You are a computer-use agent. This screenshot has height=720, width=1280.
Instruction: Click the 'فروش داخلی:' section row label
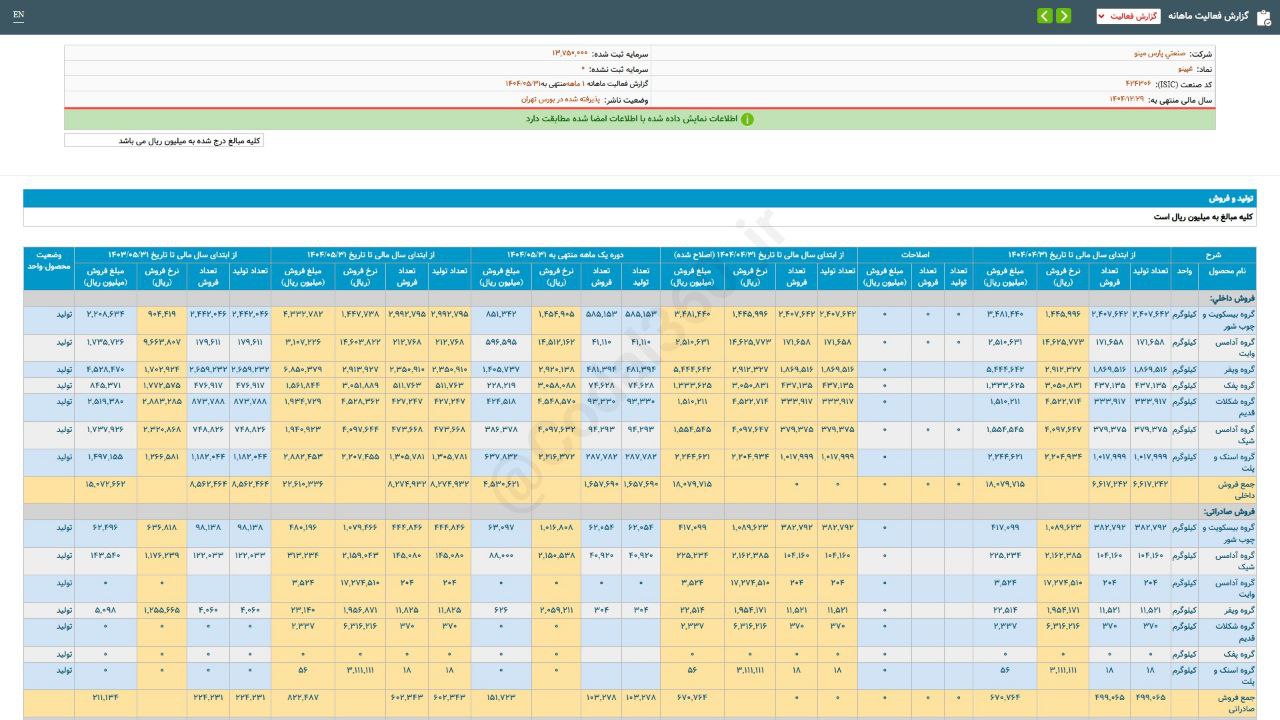pos(1232,298)
